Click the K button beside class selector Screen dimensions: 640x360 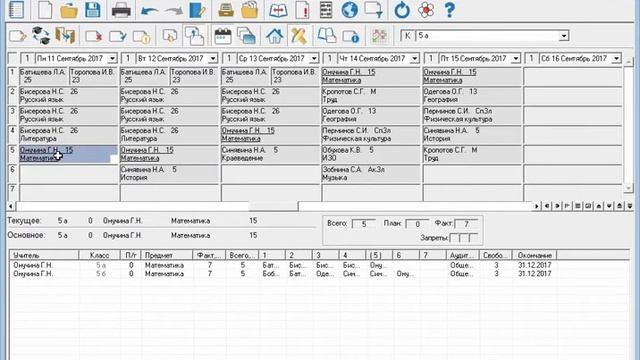407,36
